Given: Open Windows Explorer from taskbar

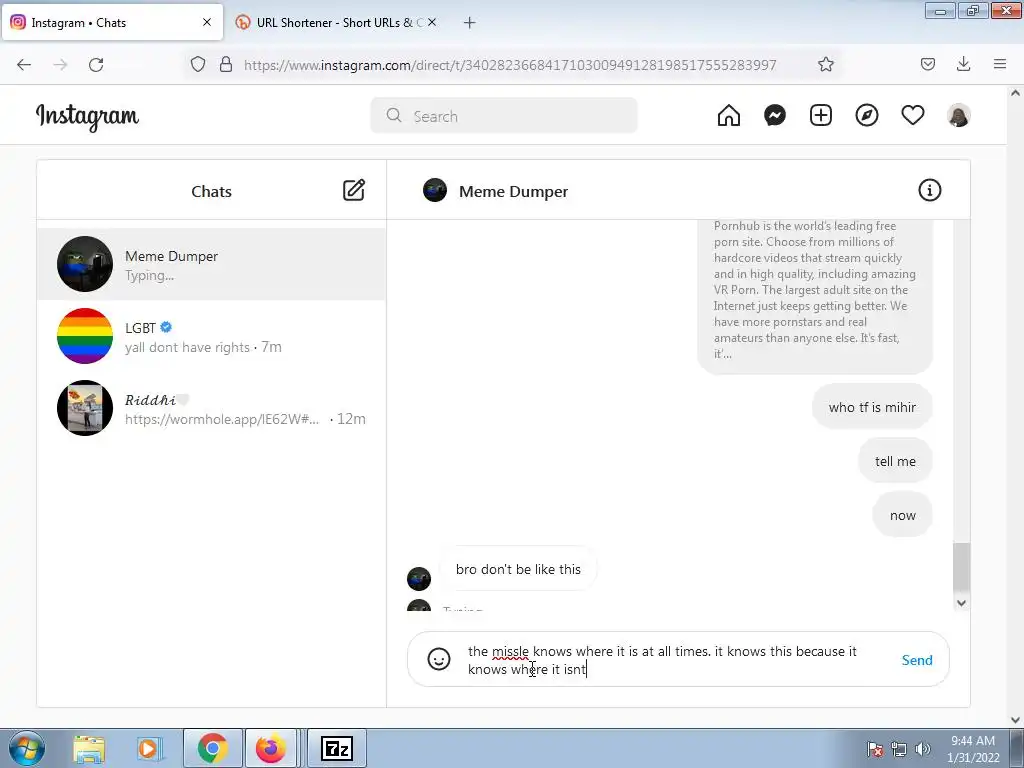Looking at the screenshot, I should 88,748.
